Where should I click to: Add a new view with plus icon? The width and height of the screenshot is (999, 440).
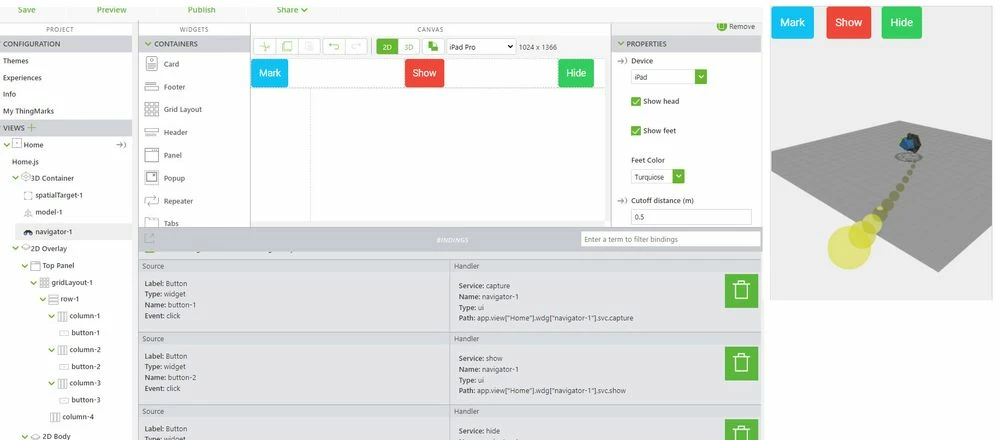tap(31, 128)
